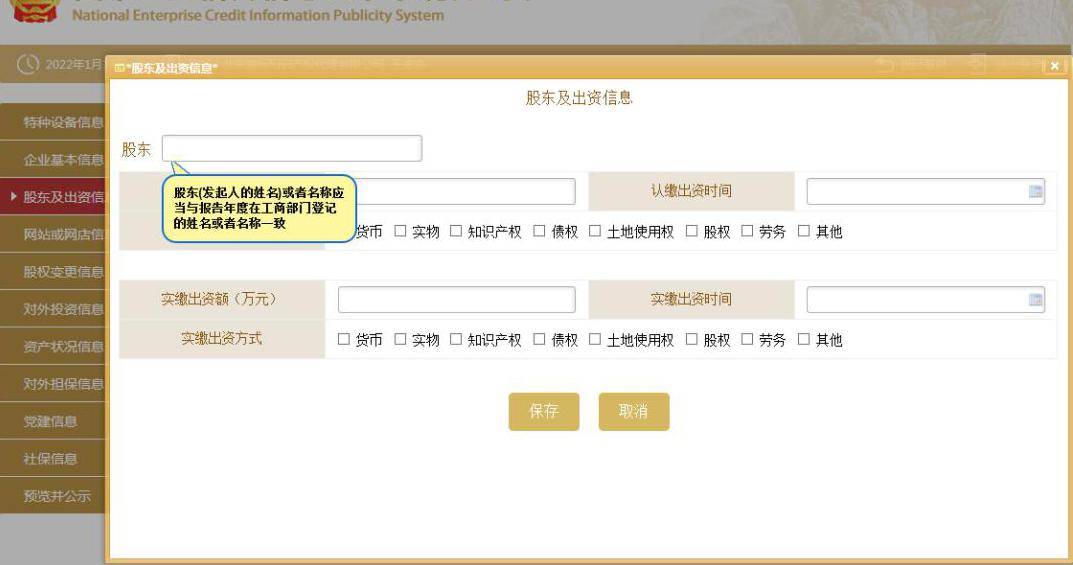Click the 取消 button
The height and width of the screenshot is (565, 1073).
click(634, 412)
